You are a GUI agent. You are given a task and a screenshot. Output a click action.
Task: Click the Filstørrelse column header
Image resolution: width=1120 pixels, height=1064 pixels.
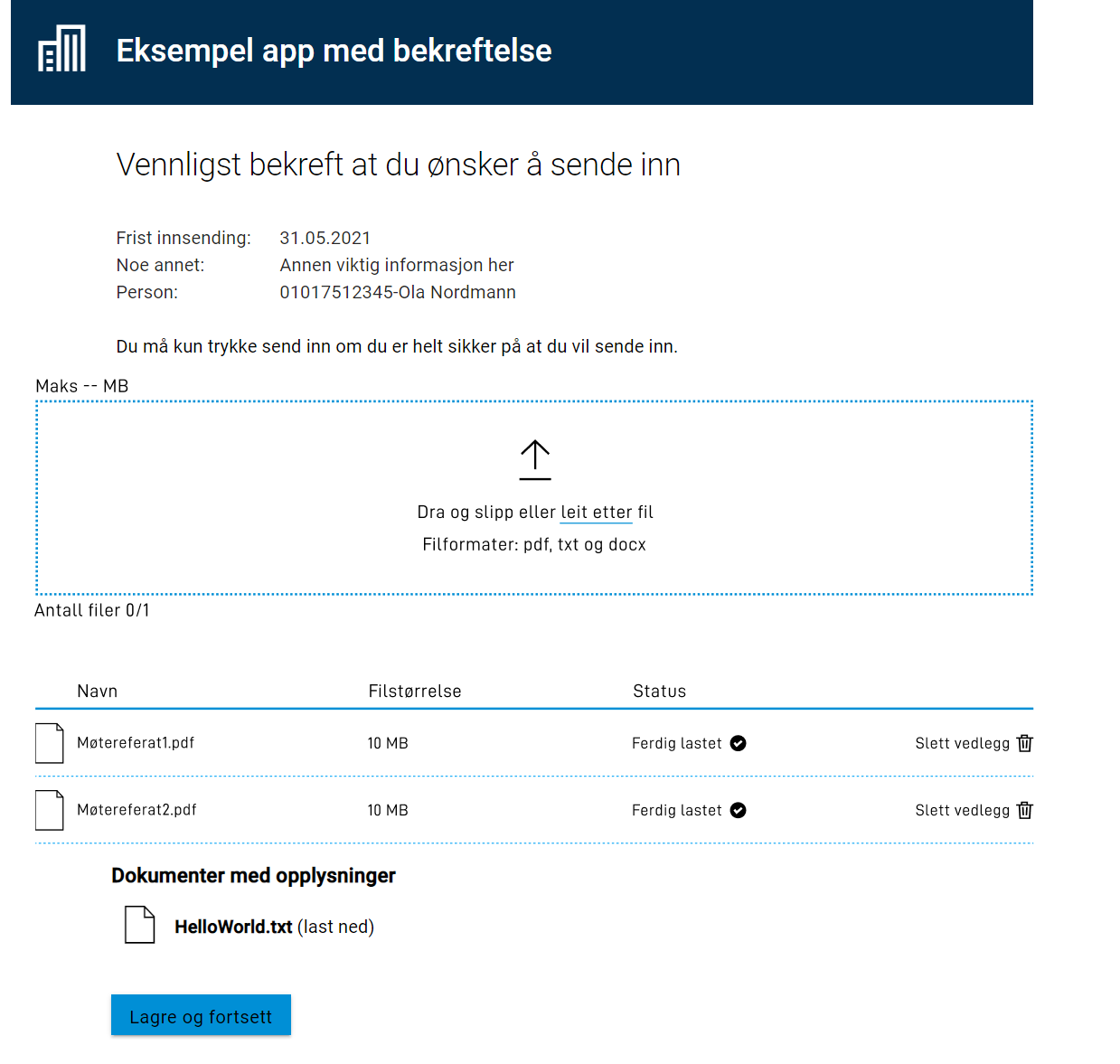coord(414,691)
